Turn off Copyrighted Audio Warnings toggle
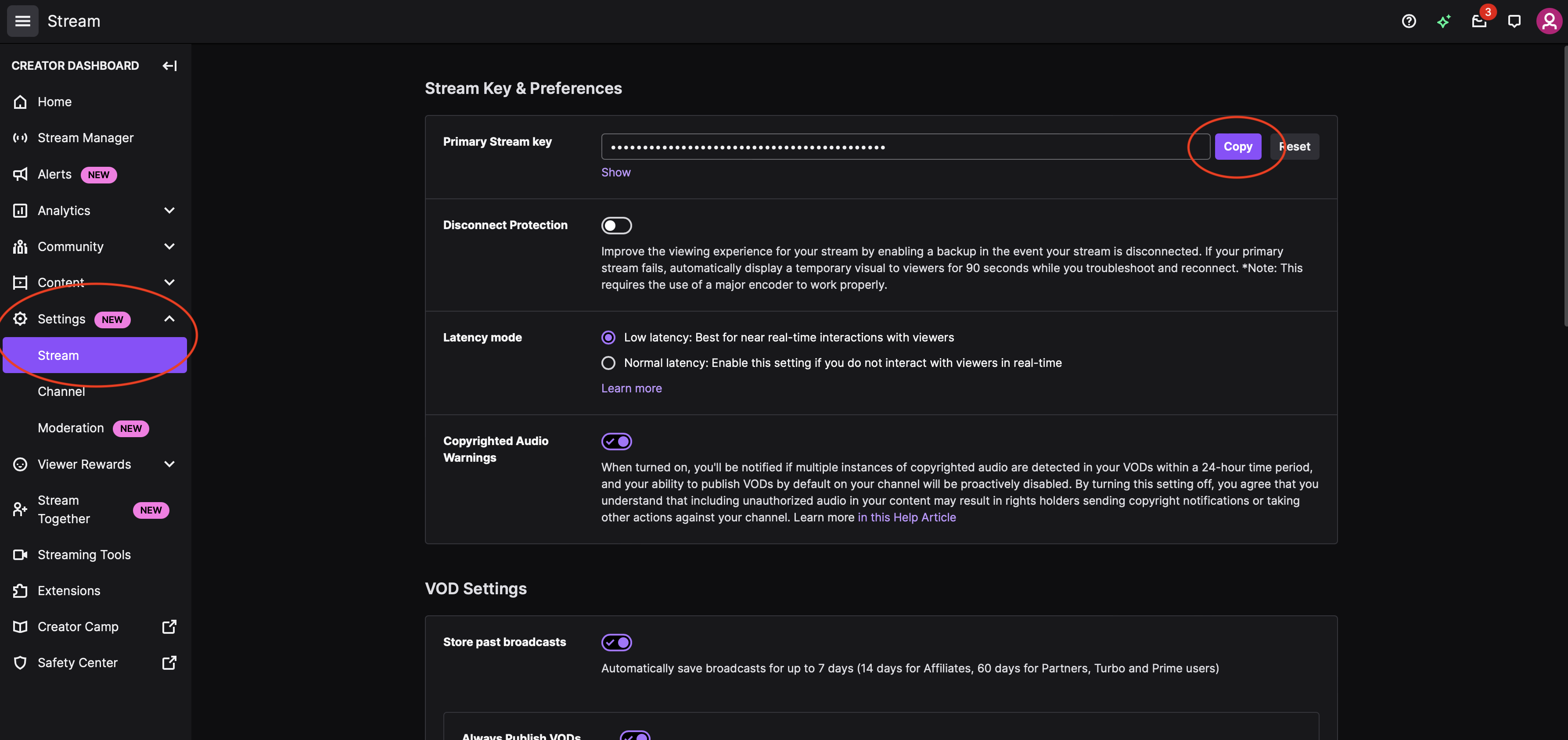The image size is (1568, 740). (617, 441)
